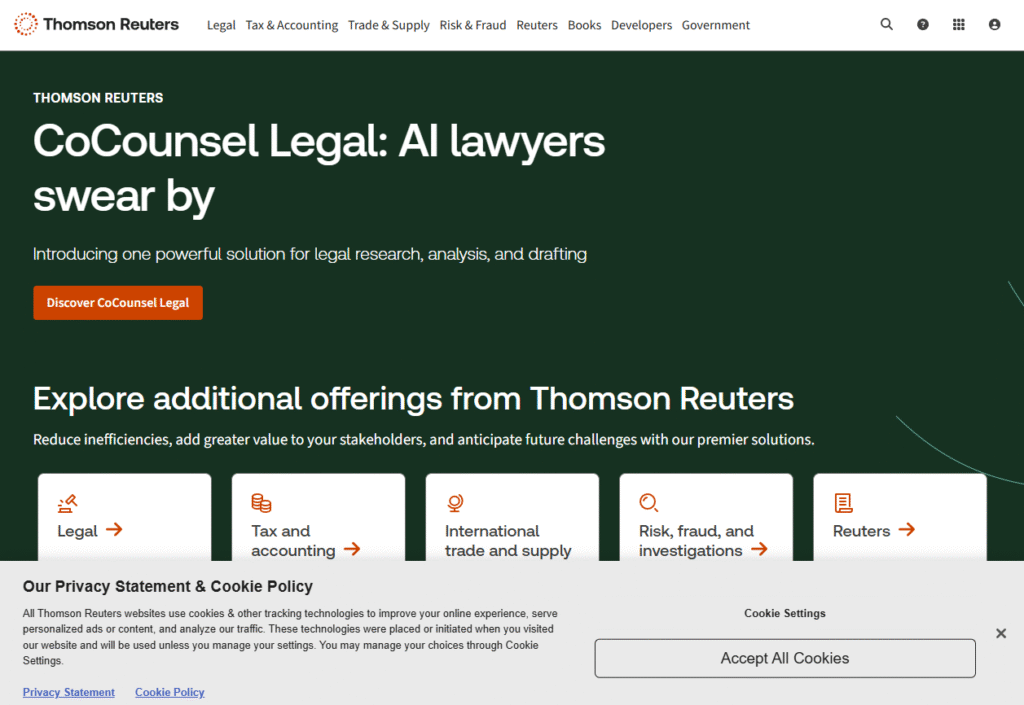Open Cookie Settings
The image size is (1024, 705).
click(784, 613)
